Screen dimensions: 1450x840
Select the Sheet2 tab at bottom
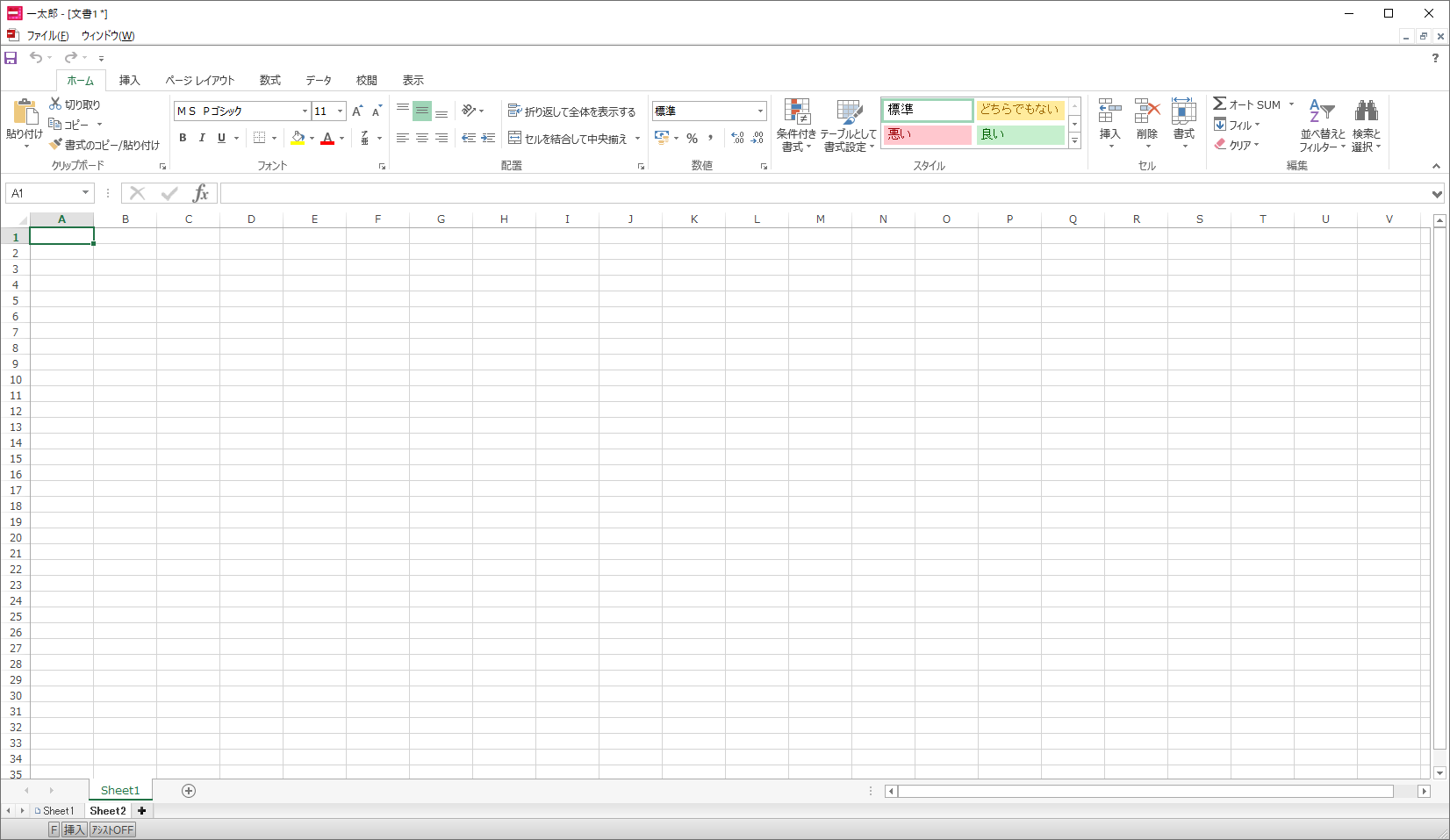pyautogui.click(x=108, y=811)
